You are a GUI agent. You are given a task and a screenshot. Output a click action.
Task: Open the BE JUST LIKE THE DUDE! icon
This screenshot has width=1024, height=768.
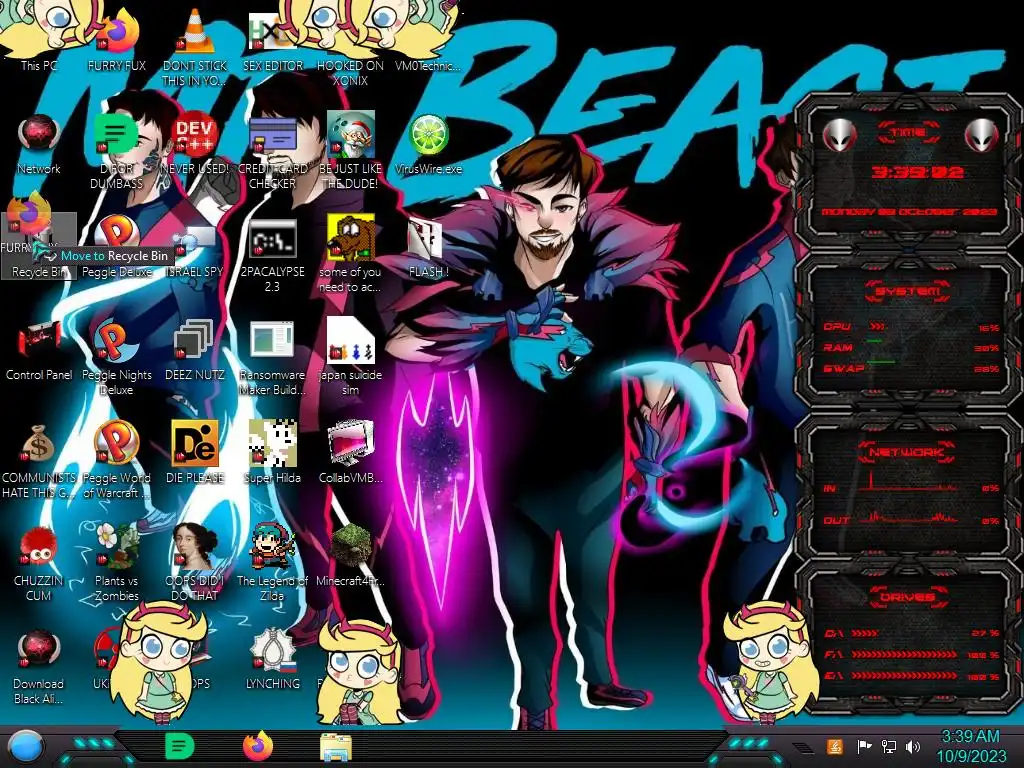pos(351,136)
